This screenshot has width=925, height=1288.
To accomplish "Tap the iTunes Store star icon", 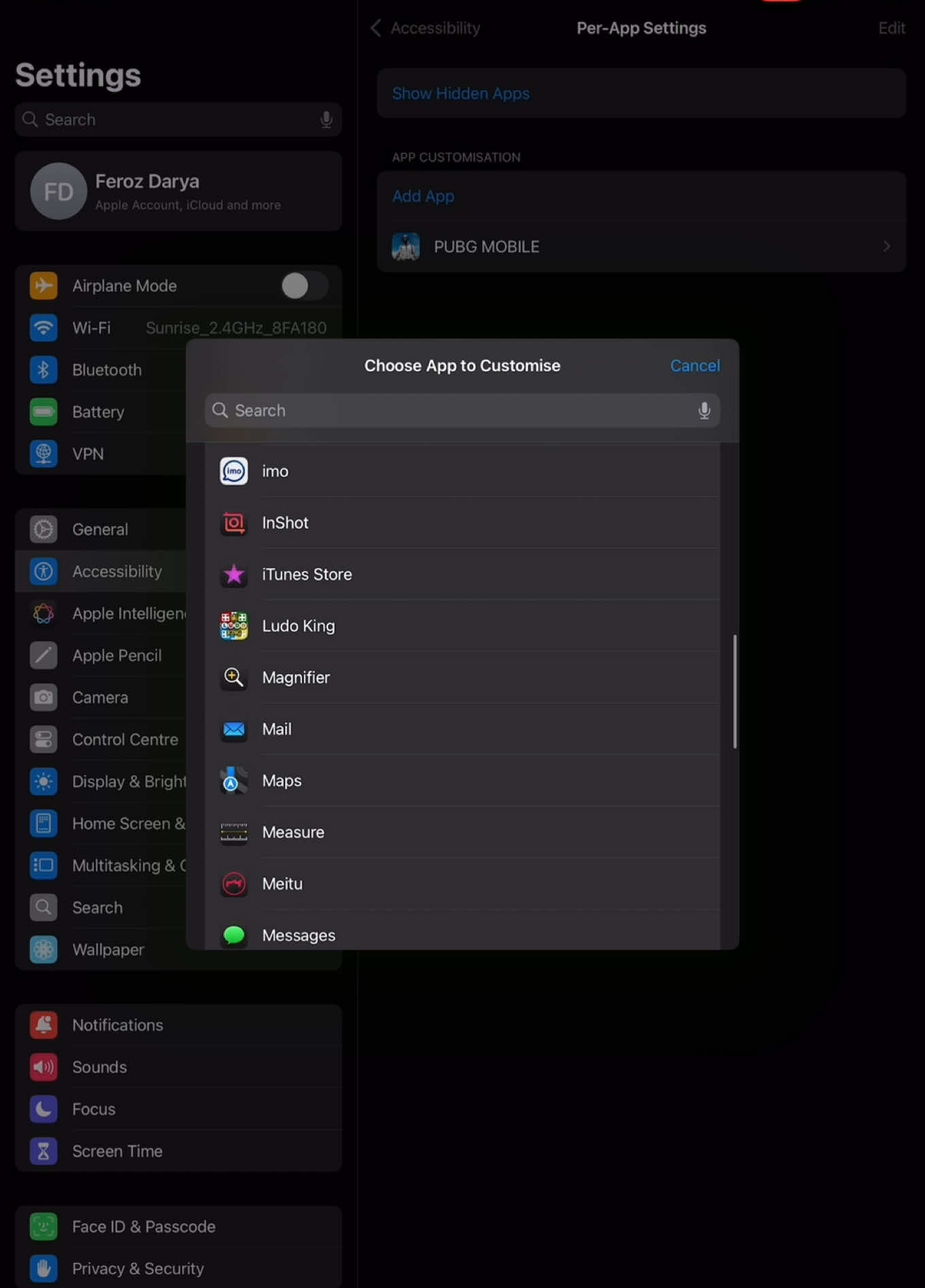I will [x=233, y=575].
